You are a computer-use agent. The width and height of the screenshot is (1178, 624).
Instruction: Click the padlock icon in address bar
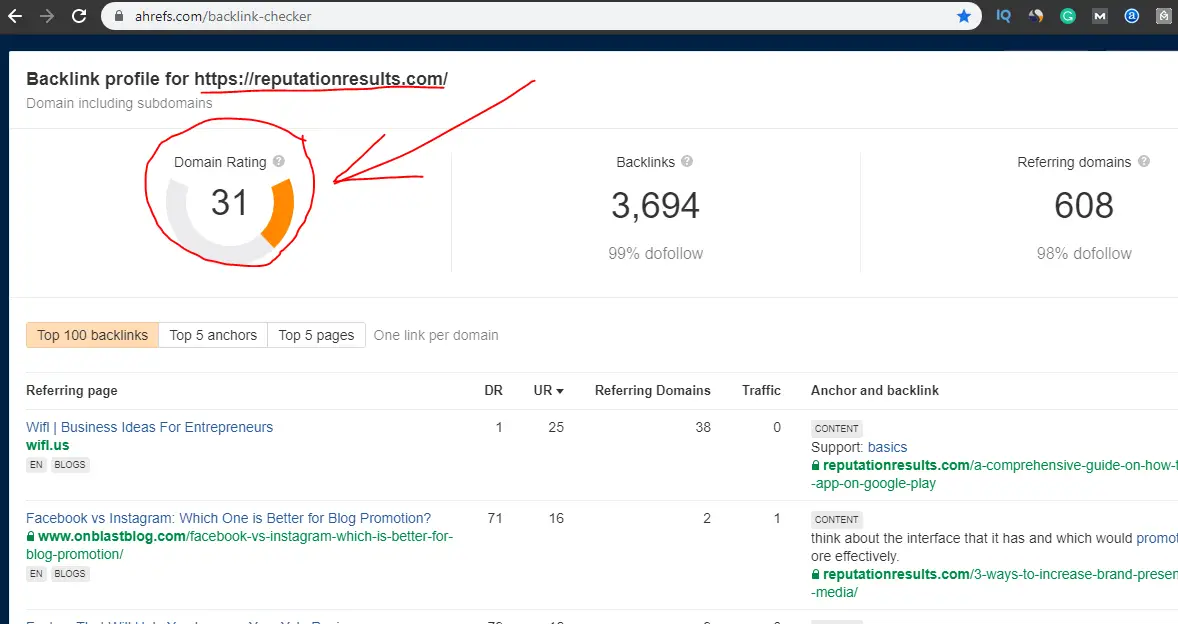coord(119,16)
